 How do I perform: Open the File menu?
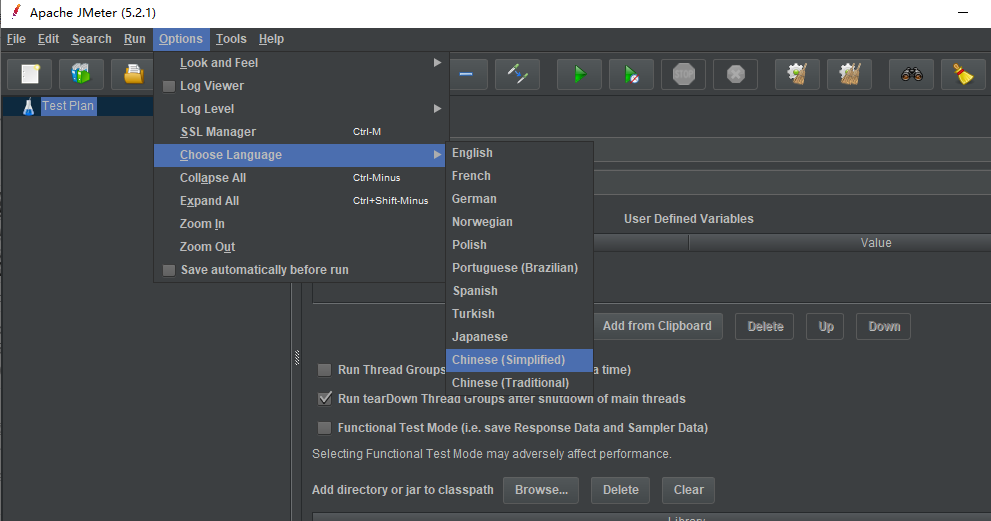tap(16, 39)
